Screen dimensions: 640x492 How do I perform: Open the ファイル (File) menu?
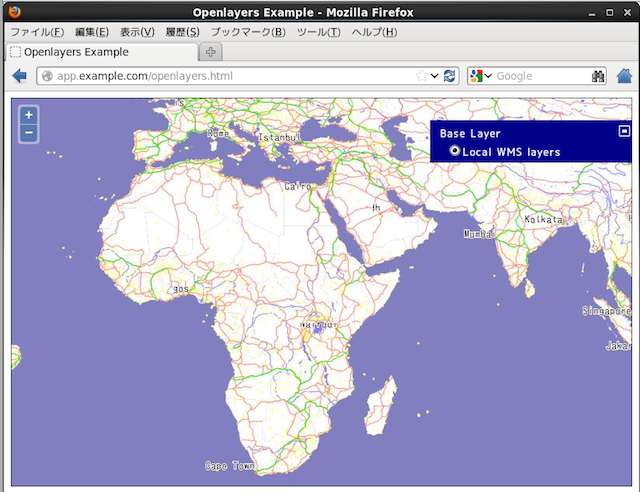point(37,32)
